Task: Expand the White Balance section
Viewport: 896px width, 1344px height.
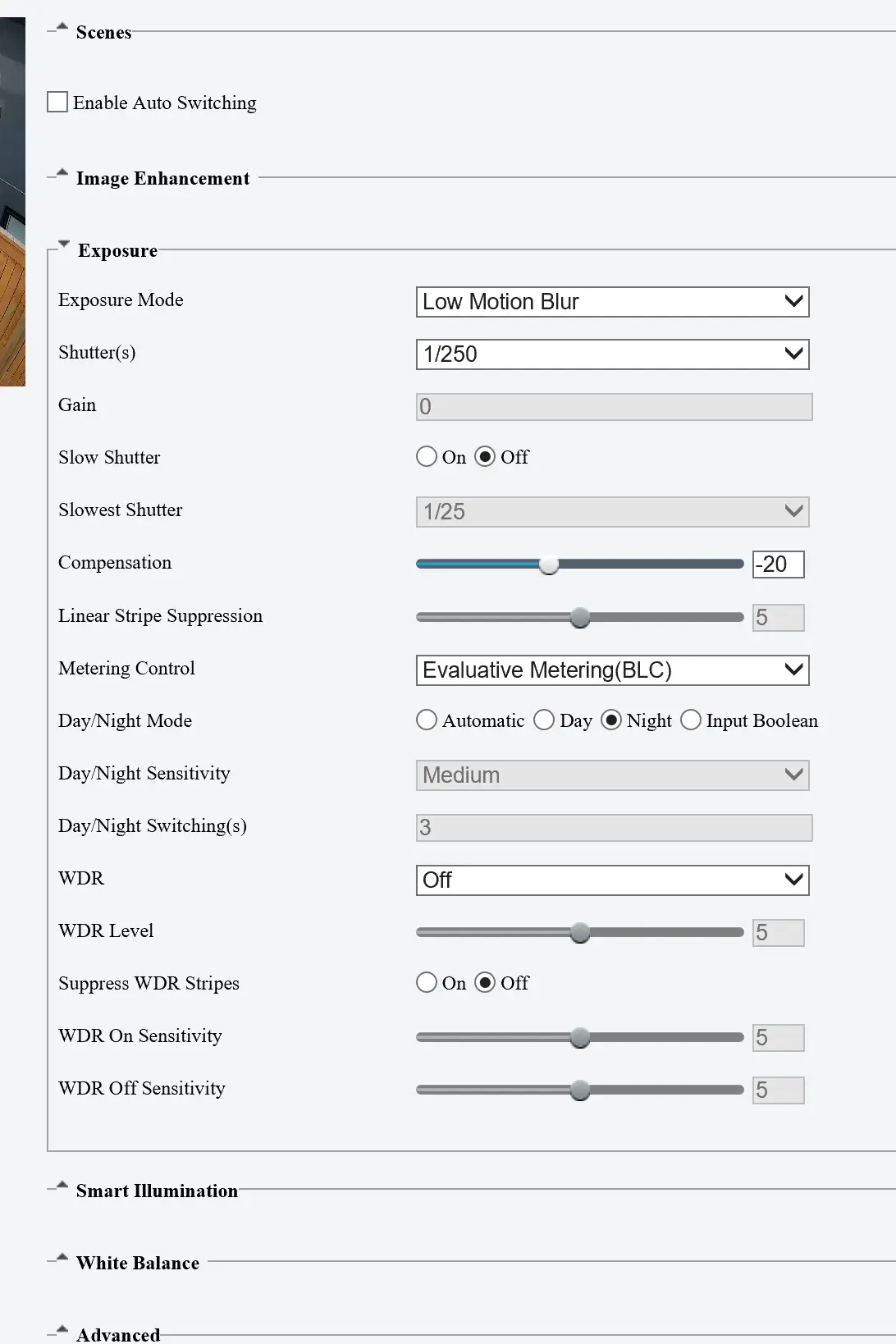Action: click(x=62, y=1259)
